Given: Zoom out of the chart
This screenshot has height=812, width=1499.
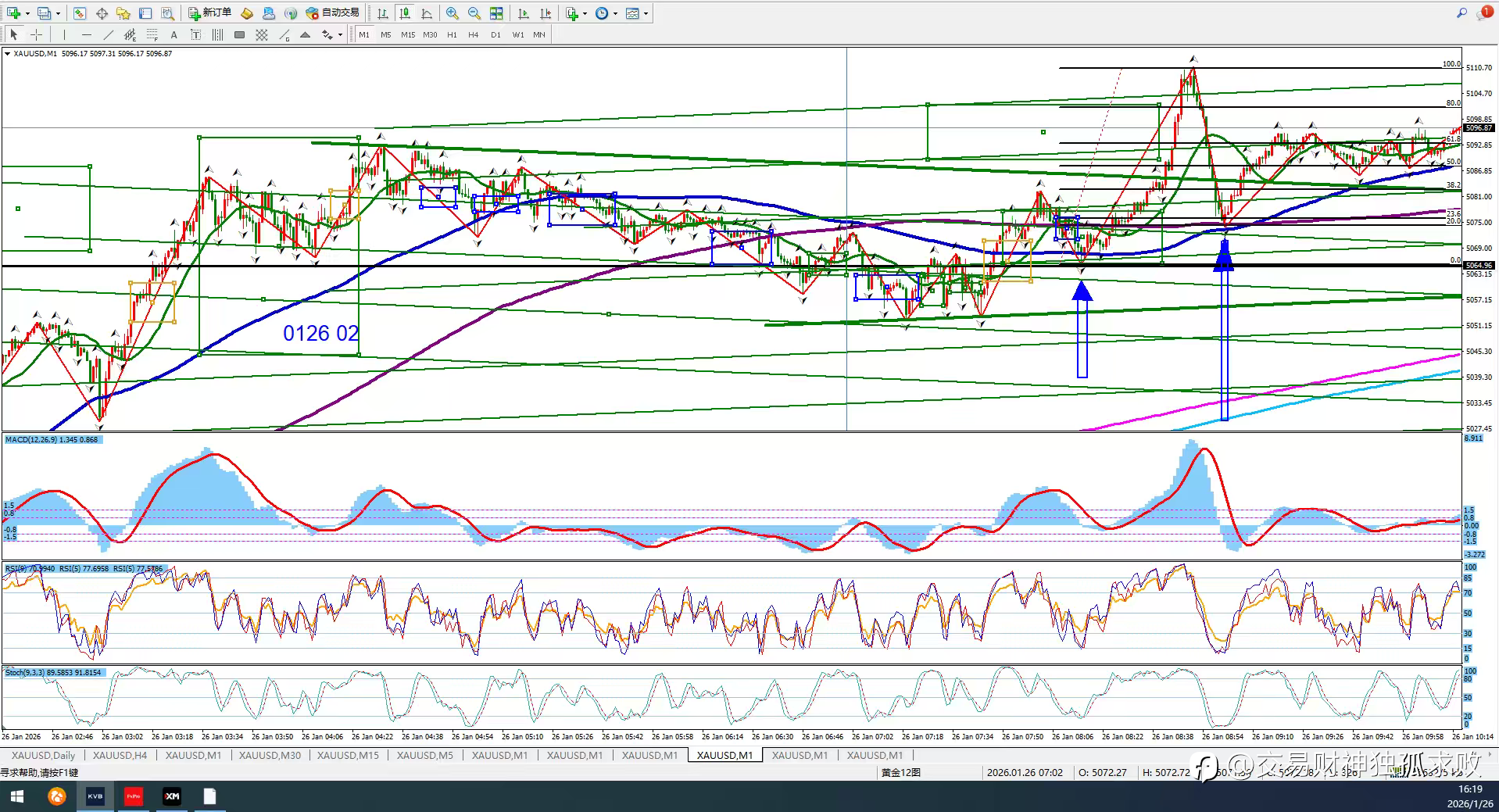Looking at the screenshot, I should click(x=474, y=13).
